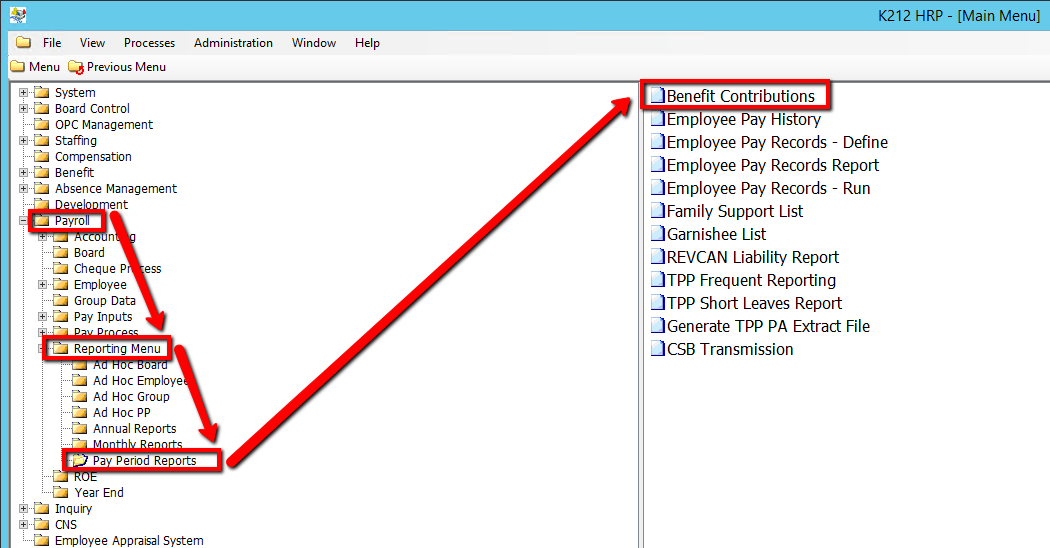Open the Administration menu
1050x548 pixels.
(233, 43)
